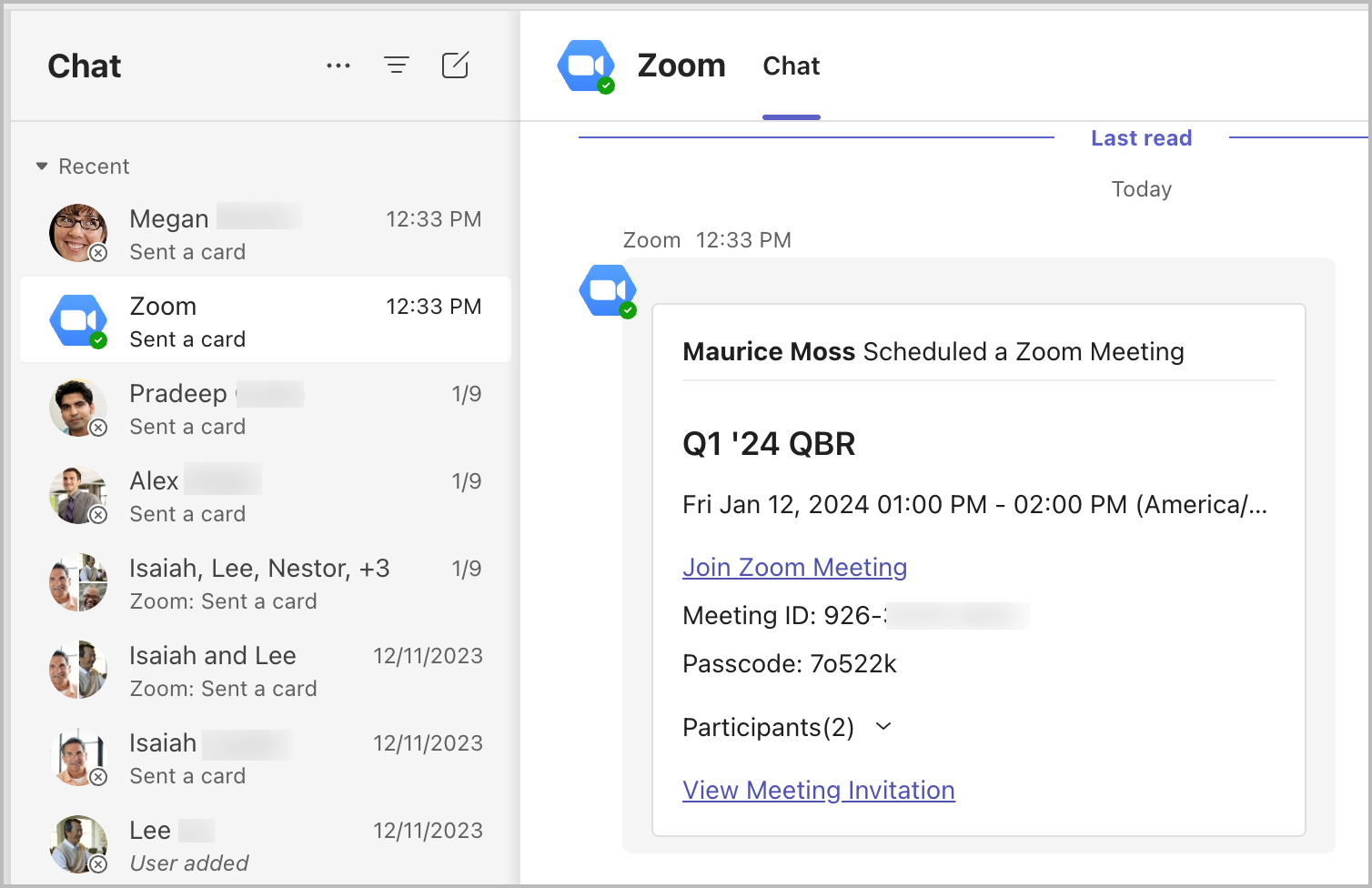Open the chat list more options menu

point(338,66)
